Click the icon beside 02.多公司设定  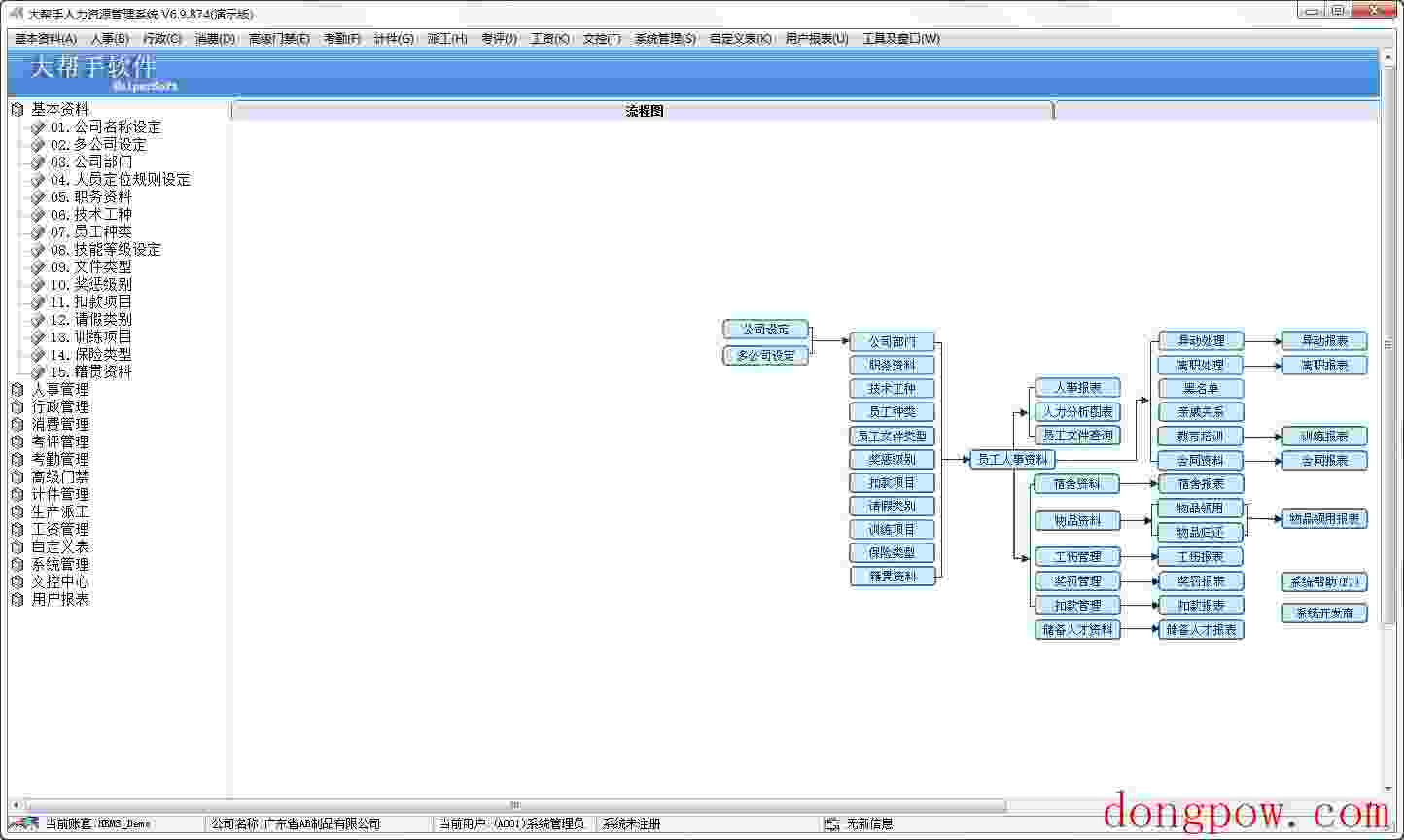click(x=38, y=145)
